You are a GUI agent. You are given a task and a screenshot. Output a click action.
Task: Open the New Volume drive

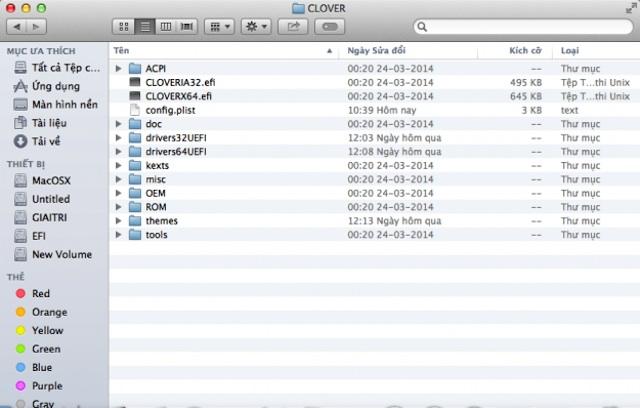tap(53, 254)
